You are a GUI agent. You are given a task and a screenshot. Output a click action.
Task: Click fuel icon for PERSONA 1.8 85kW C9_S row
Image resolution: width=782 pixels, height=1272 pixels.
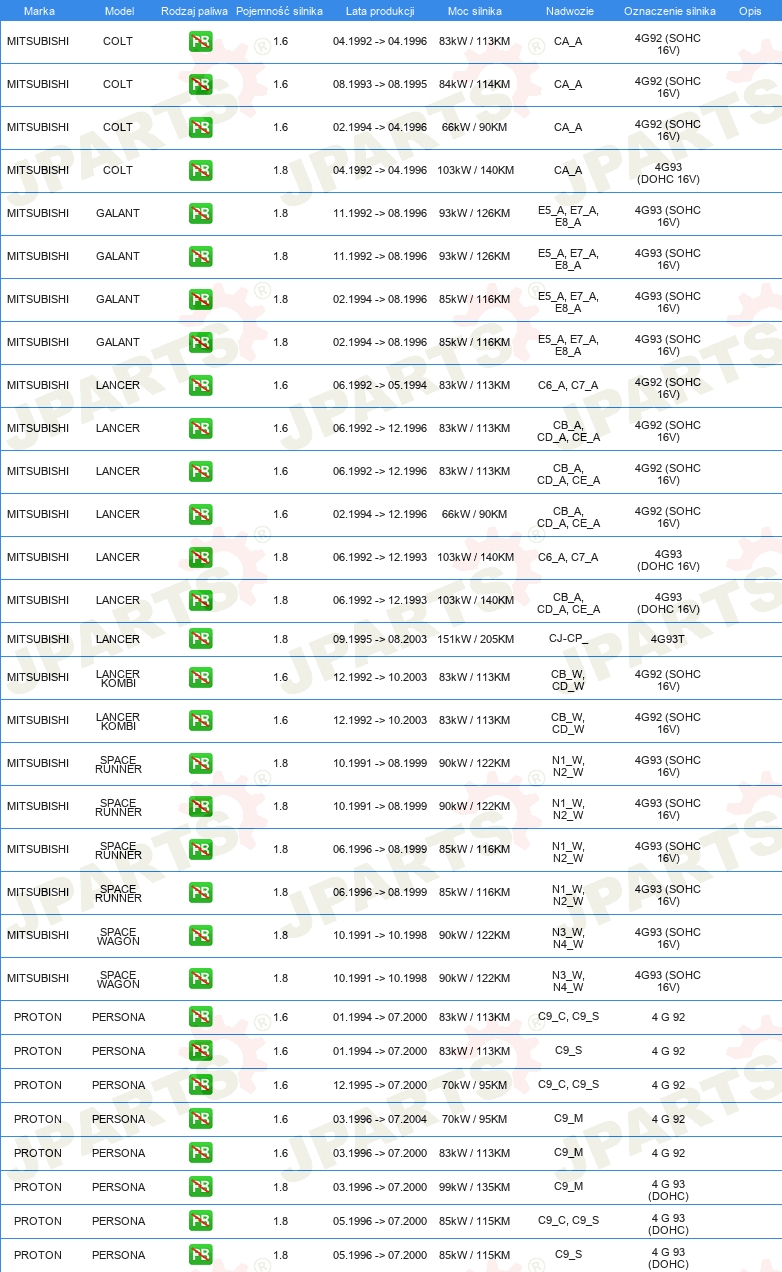pyautogui.click(x=200, y=1255)
